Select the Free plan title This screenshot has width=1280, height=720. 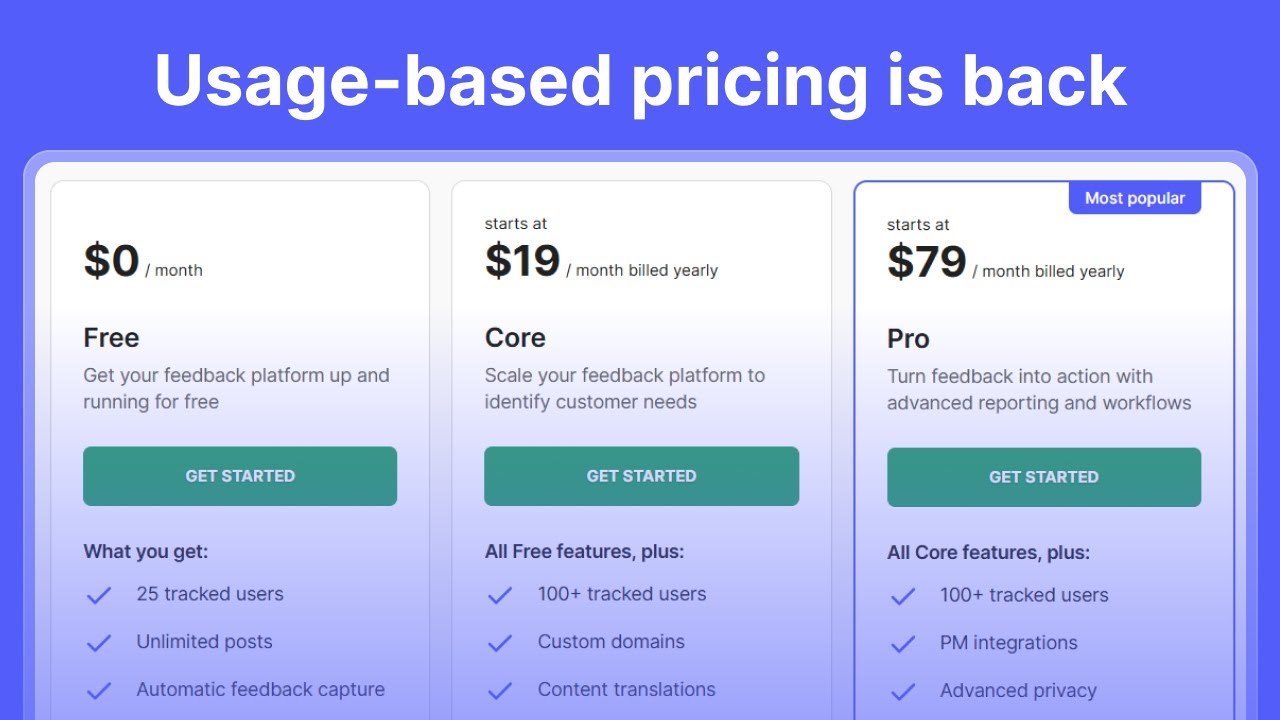(111, 338)
